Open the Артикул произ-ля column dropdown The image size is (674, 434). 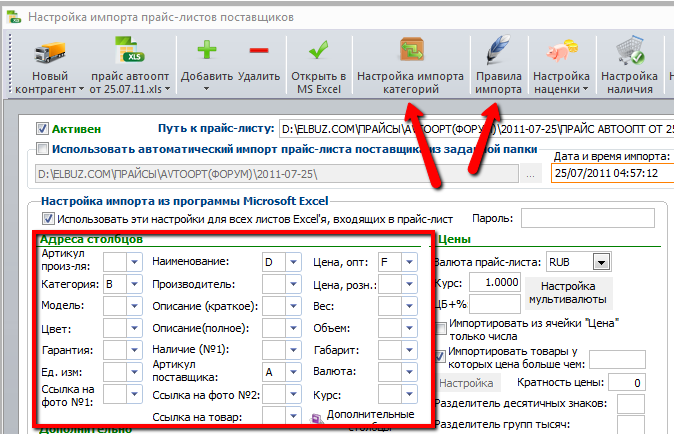click(134, 262)
